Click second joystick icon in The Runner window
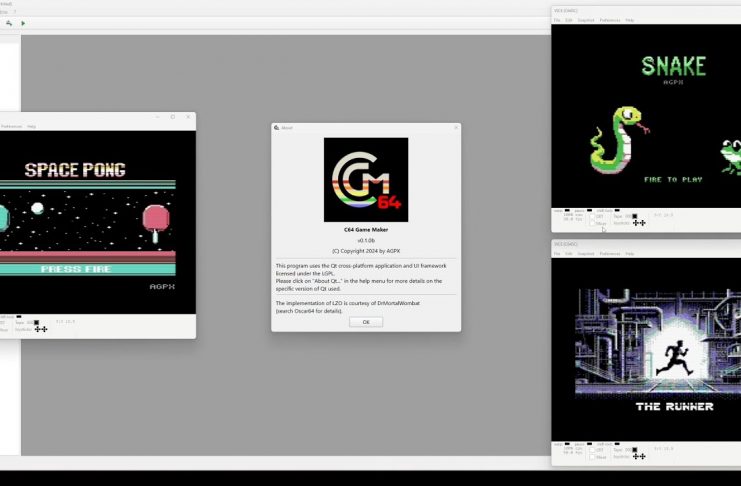This screenshot has height=486, width=741. (642, 456)
